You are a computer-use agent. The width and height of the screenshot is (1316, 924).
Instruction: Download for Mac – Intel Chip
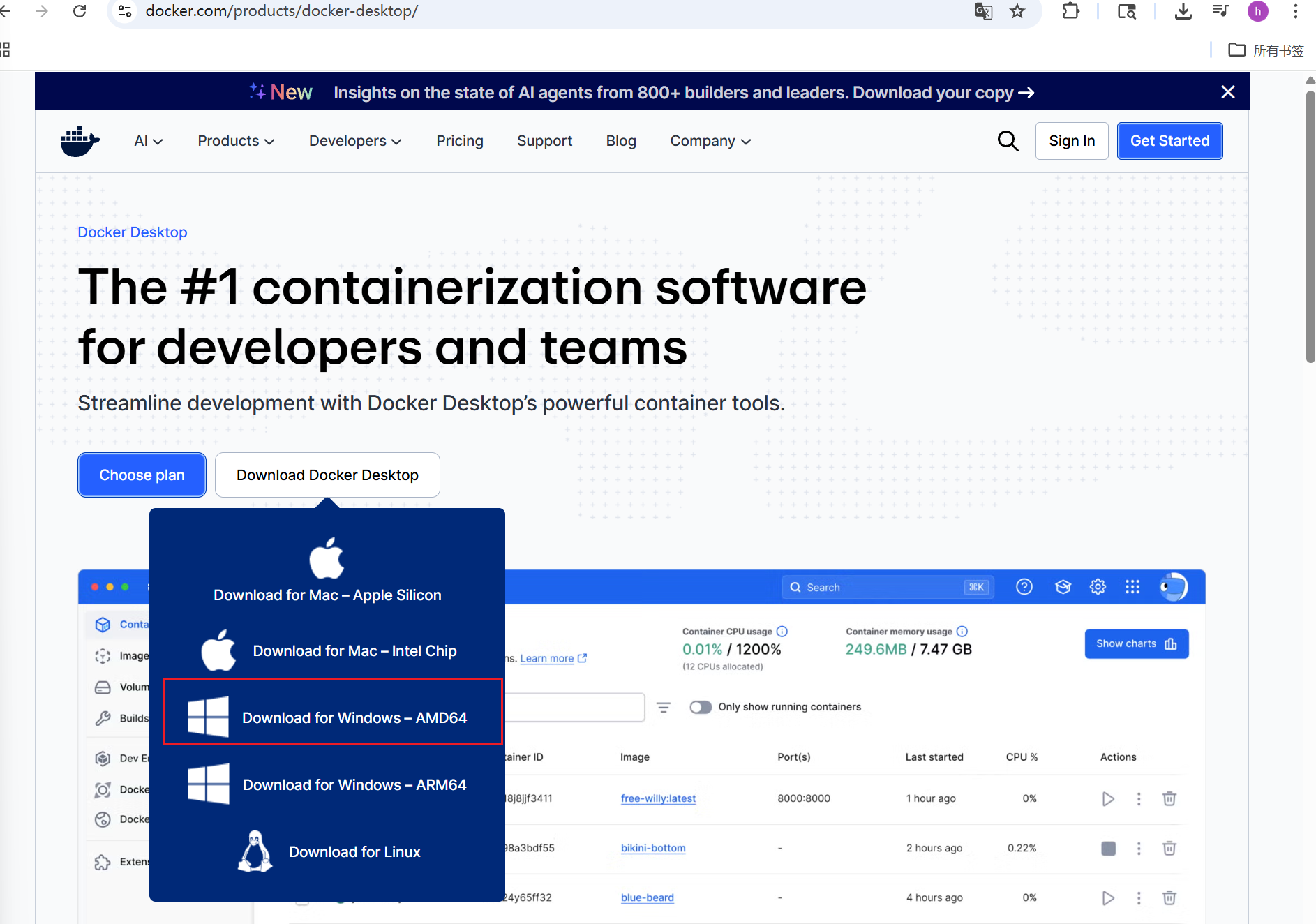(329, 650)
